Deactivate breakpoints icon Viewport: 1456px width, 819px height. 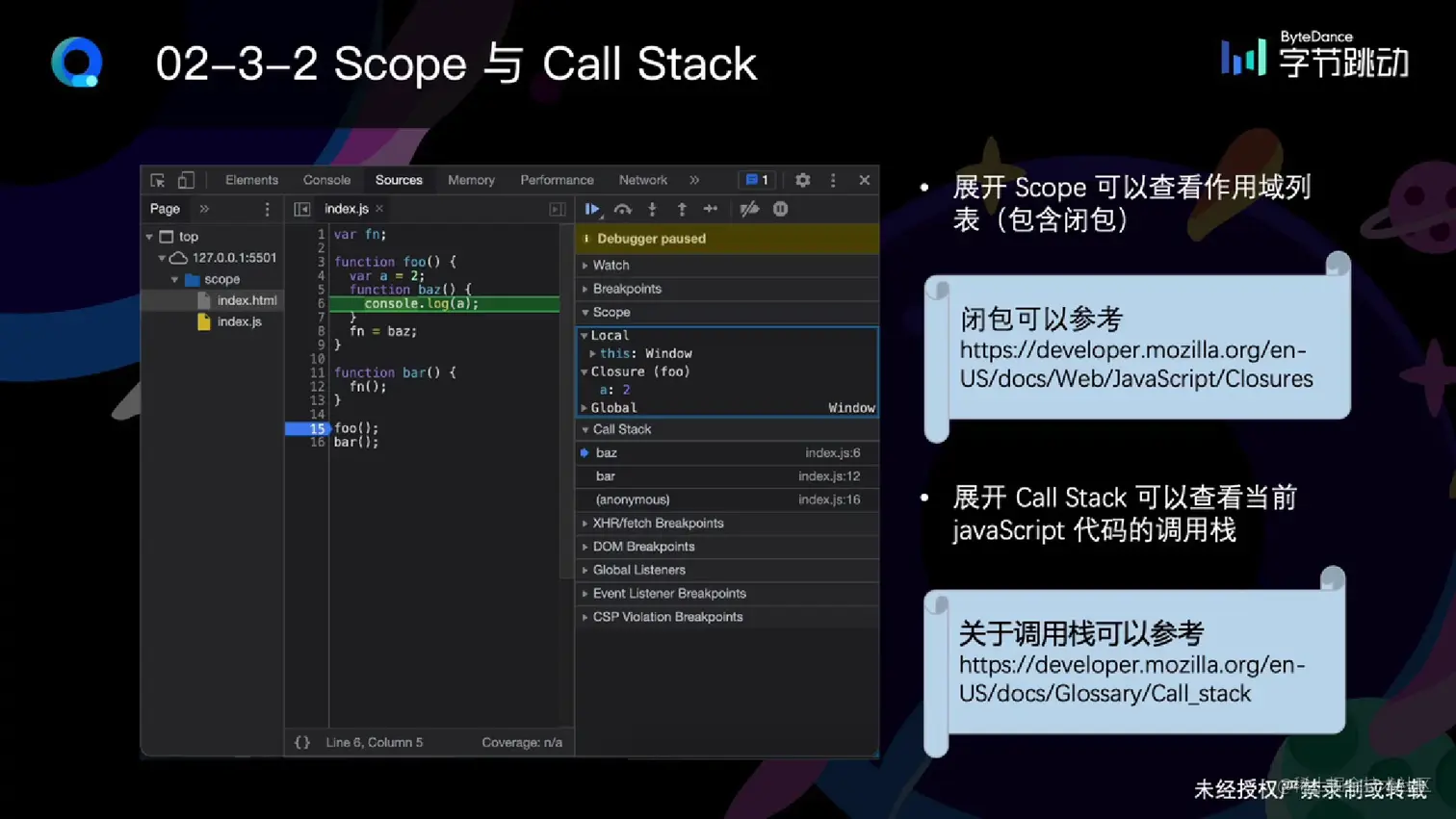click(x=749, y=209)
